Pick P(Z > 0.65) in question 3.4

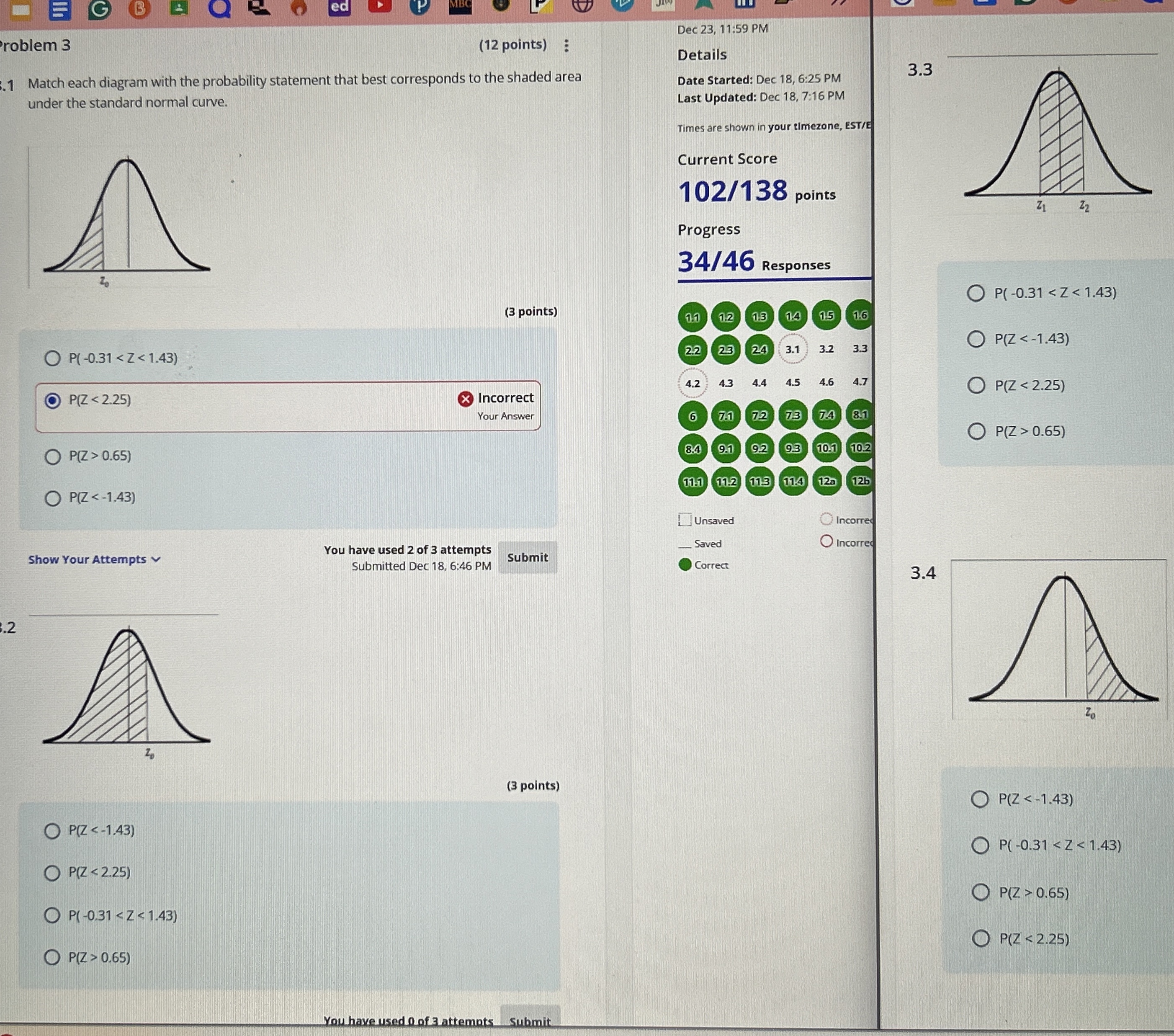click(x=981, y=892)
